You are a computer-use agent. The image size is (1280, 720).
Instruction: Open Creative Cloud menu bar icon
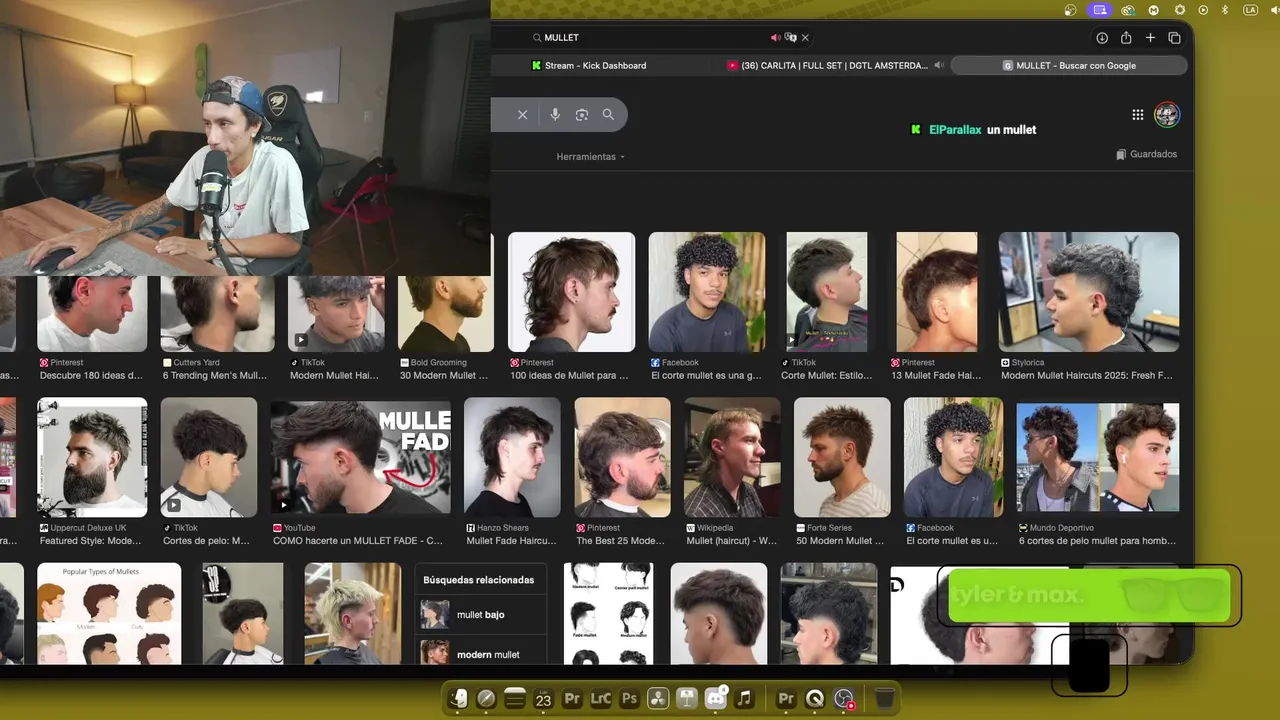click(1128, 10)
